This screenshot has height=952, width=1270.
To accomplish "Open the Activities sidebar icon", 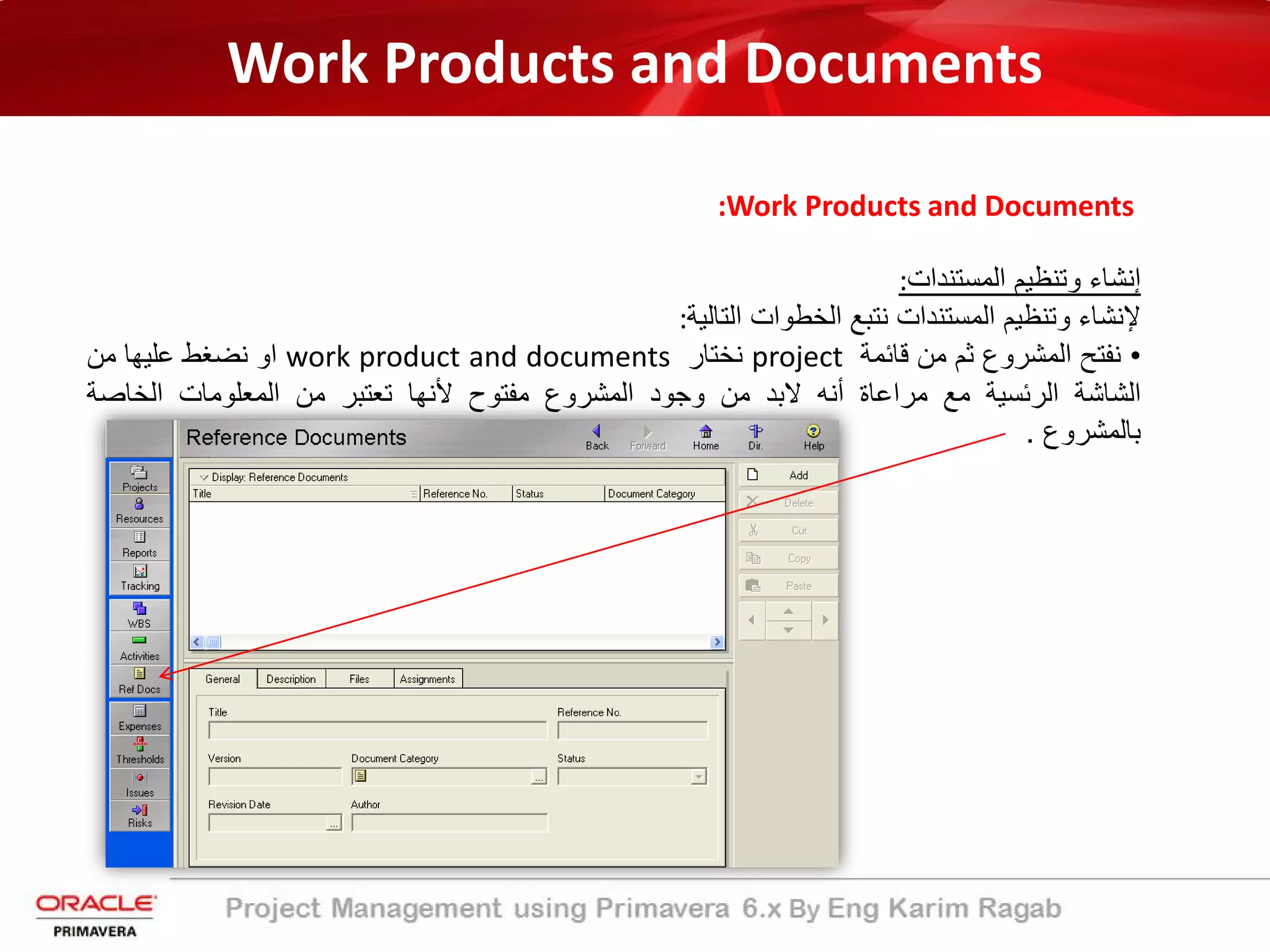I will [140, 648].
